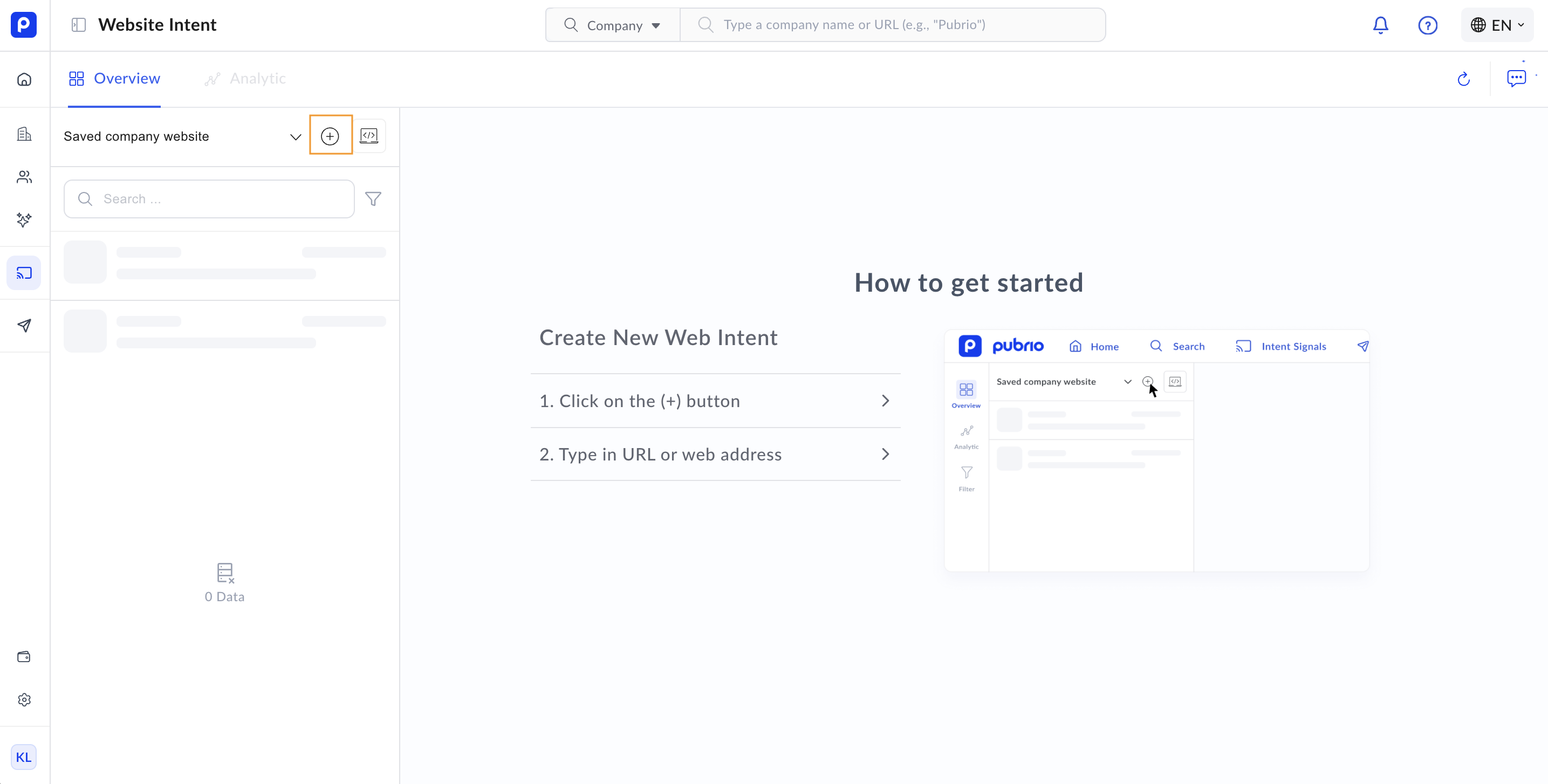Click the refresh icon
This screenshot has width=1548, height=784.
(1463, 79)
